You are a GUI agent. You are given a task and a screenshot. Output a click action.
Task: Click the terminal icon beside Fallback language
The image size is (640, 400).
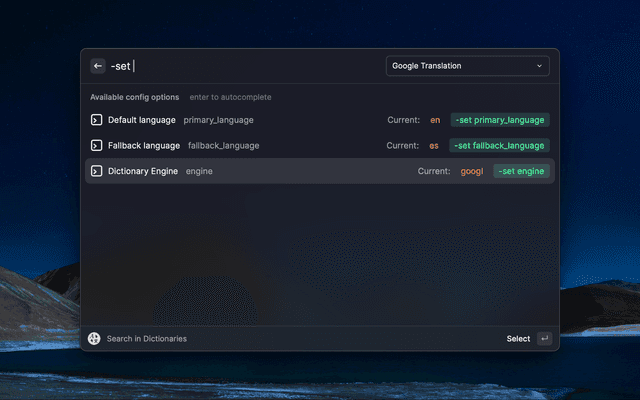[x=97, y=145]
